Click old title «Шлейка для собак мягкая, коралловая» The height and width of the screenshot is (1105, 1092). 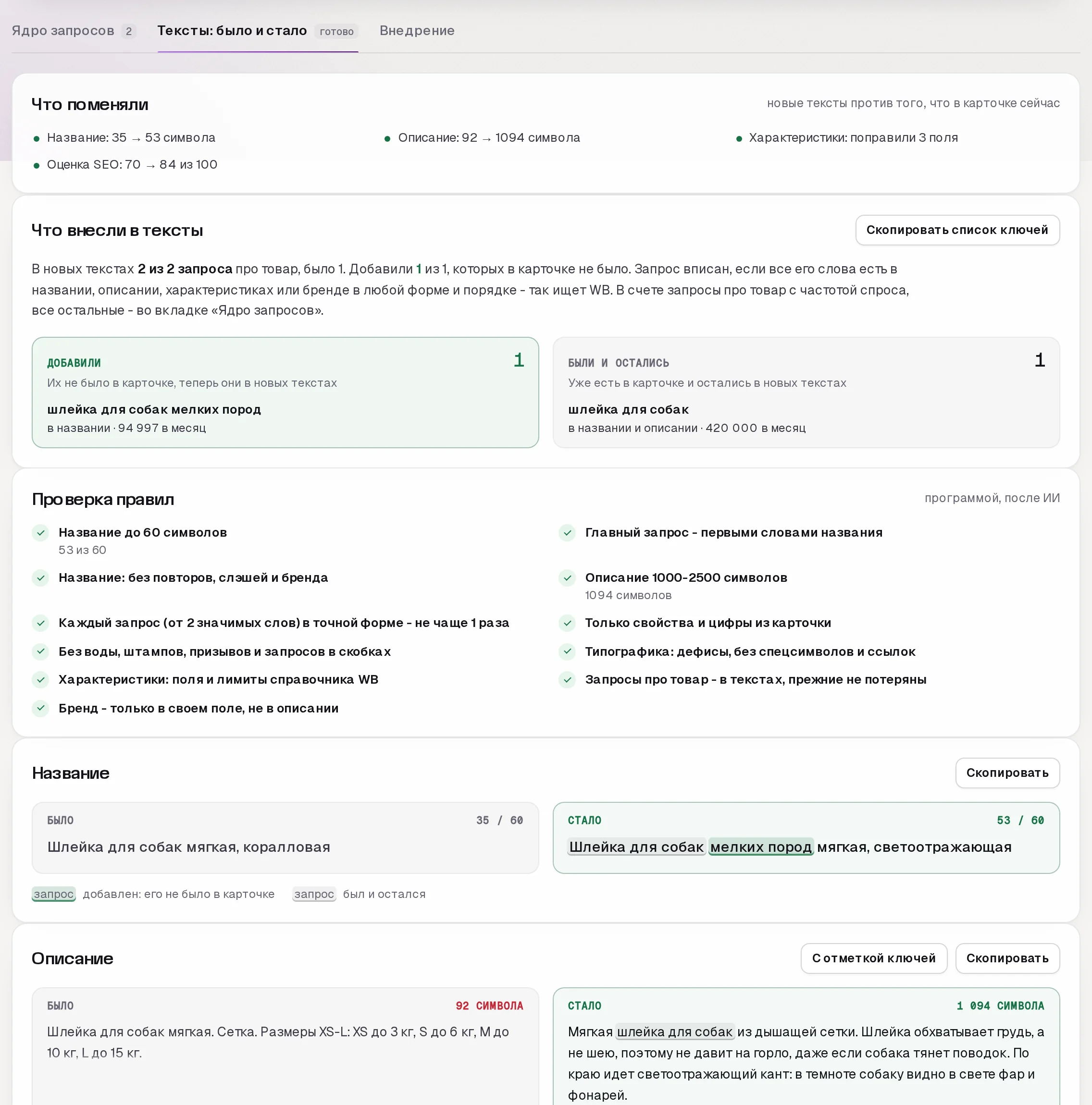pos(189,847)
